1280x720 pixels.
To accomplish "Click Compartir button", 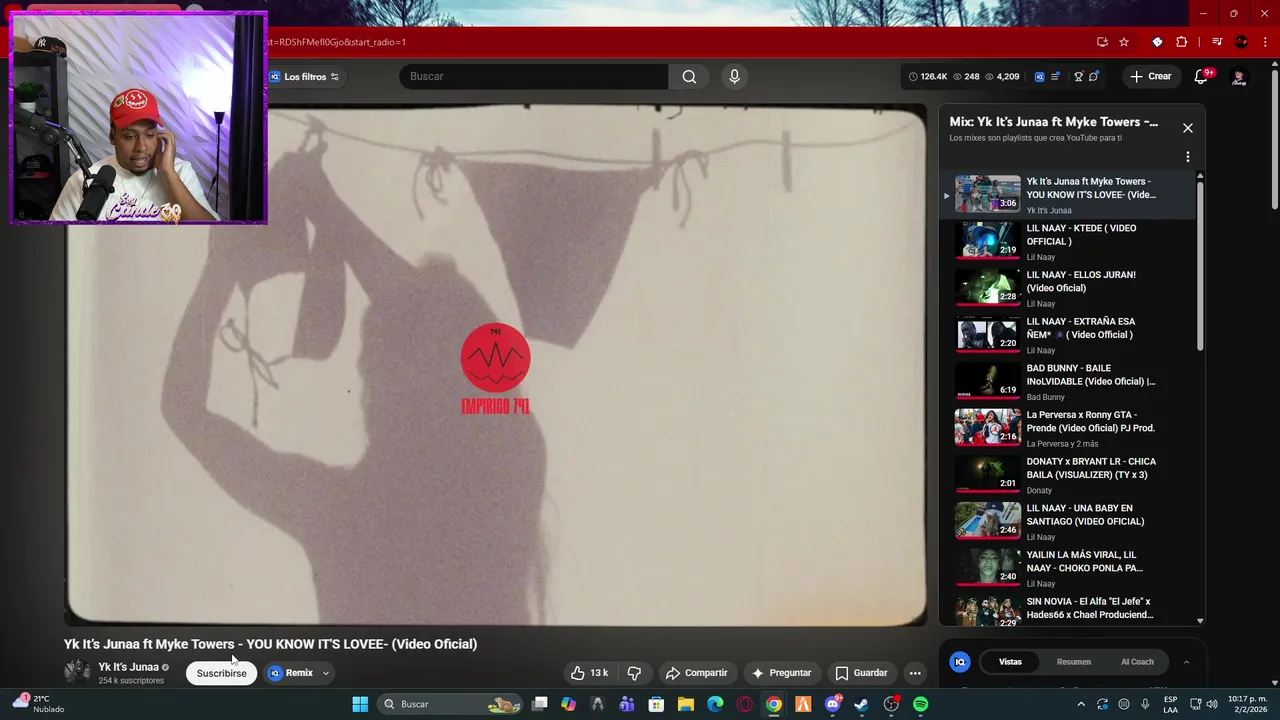I will pyautogui.click(x=696, y=673).
